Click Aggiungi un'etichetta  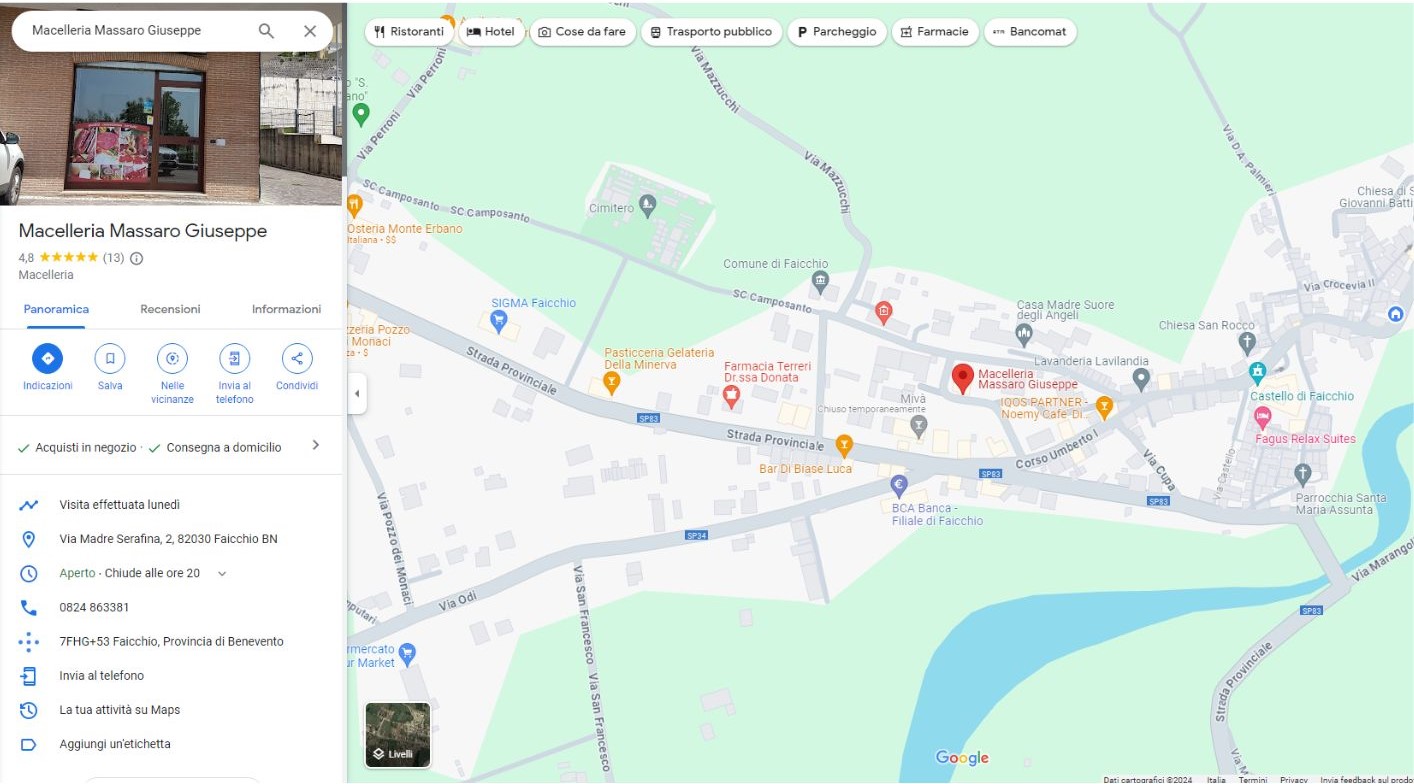click(x=115, y=744)
